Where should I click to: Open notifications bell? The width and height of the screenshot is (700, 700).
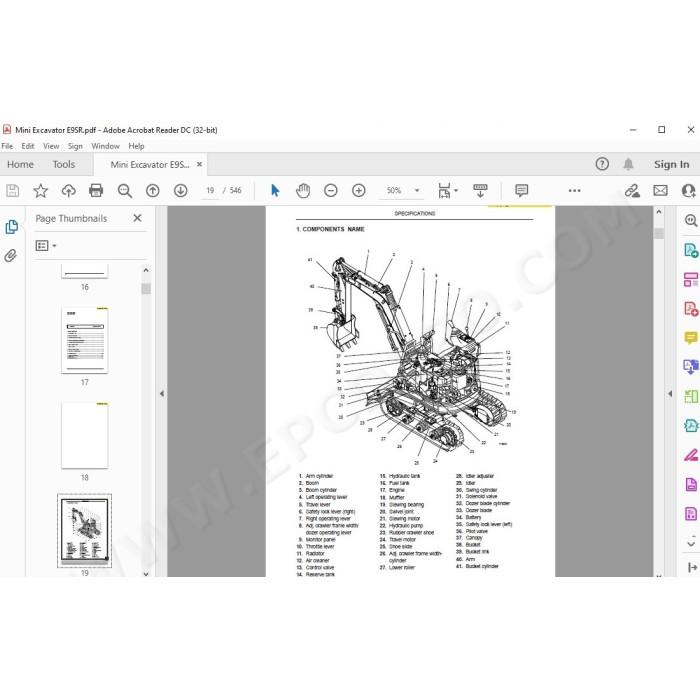click(628, 164)
